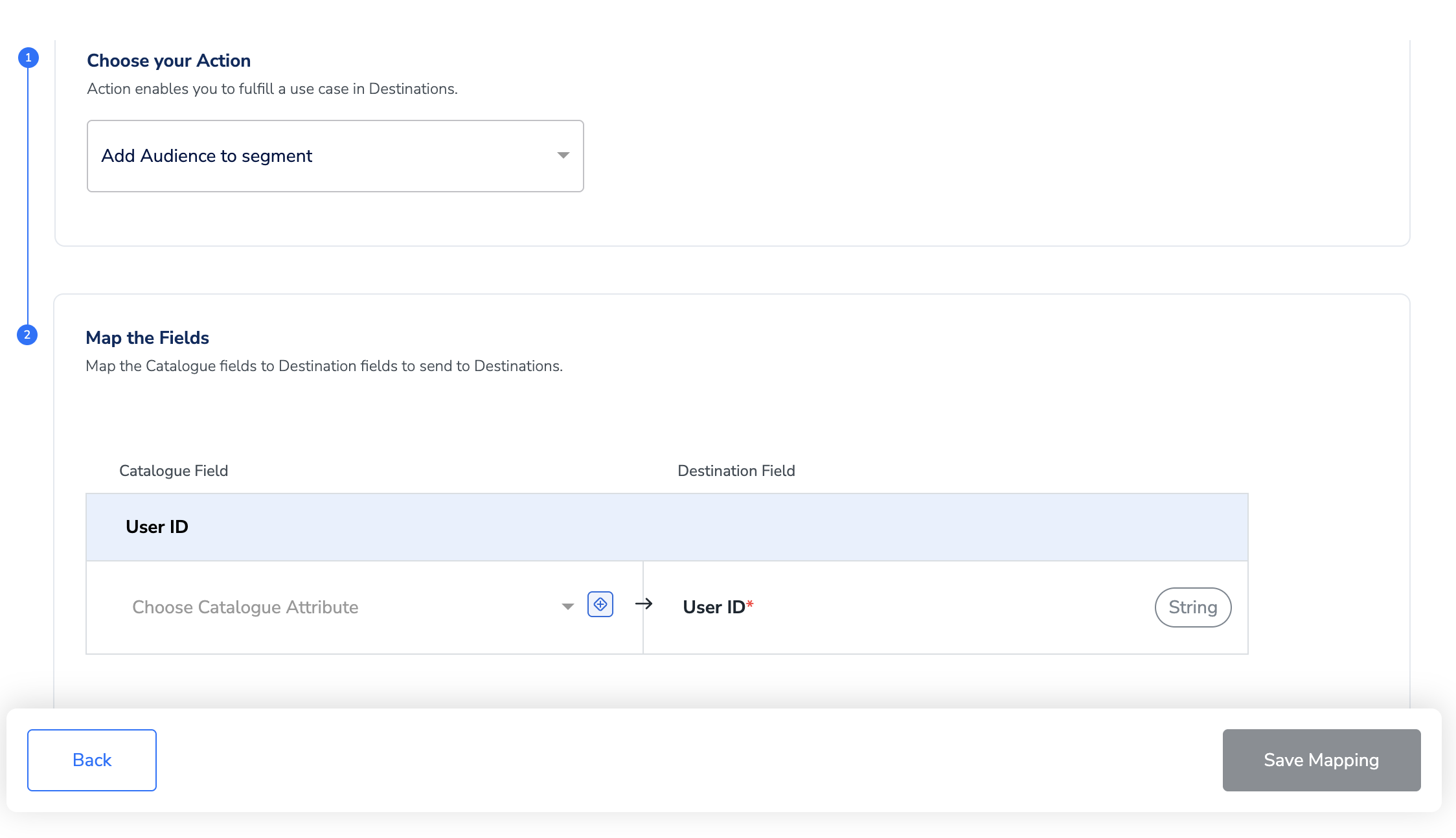Click the Map the Catalogue fields description text
The height and width of the screenshot is (838, 1456).
[x=324, y=366]
